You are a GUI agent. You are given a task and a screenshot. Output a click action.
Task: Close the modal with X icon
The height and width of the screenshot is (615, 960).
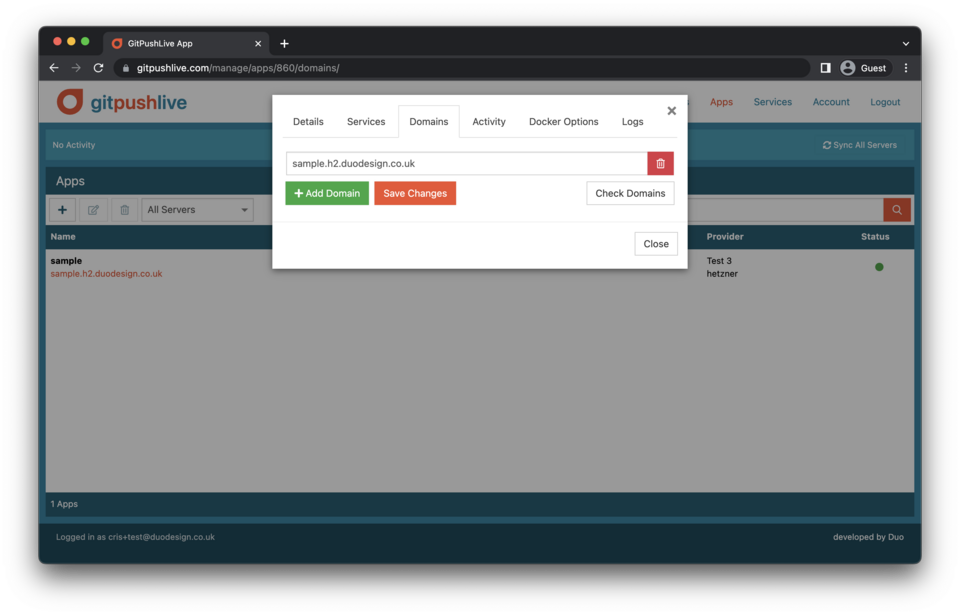(x=671, y=111)
